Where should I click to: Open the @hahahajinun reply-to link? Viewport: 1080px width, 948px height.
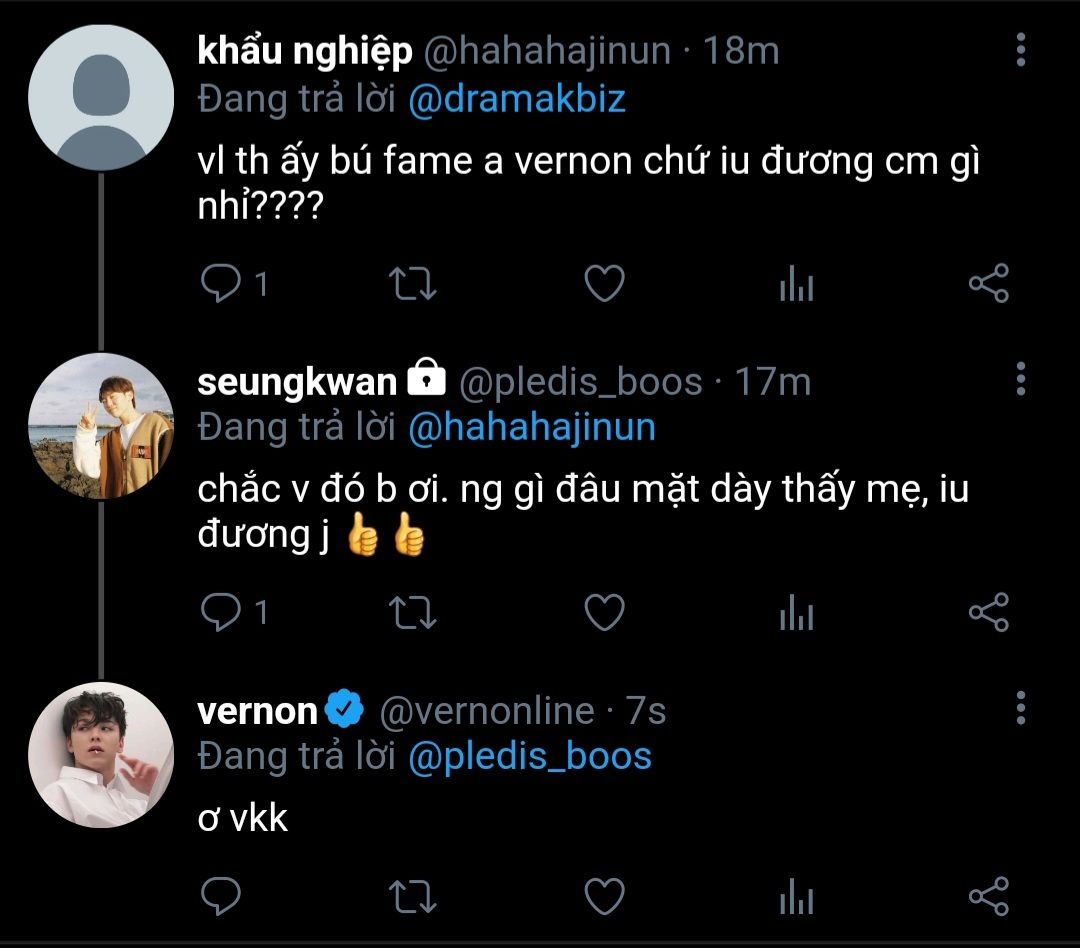click(532, 428)
